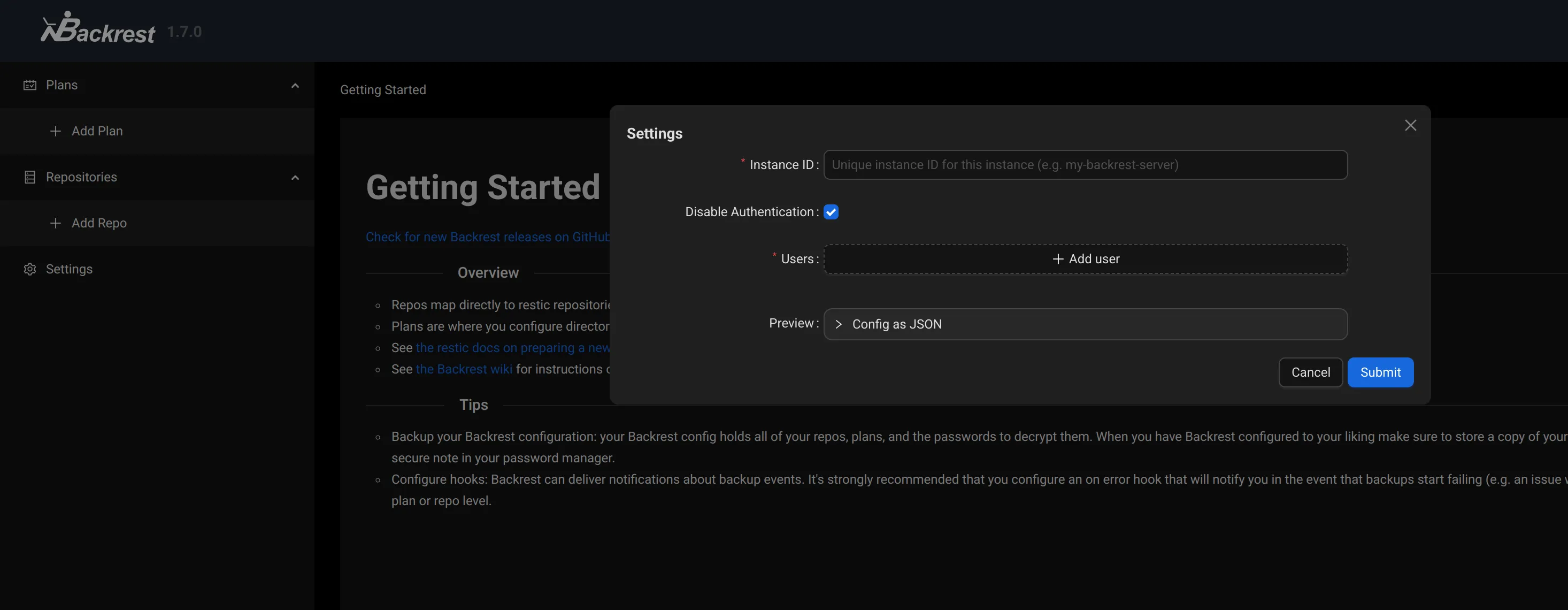Submit the Settings form

click(1380, 372)
